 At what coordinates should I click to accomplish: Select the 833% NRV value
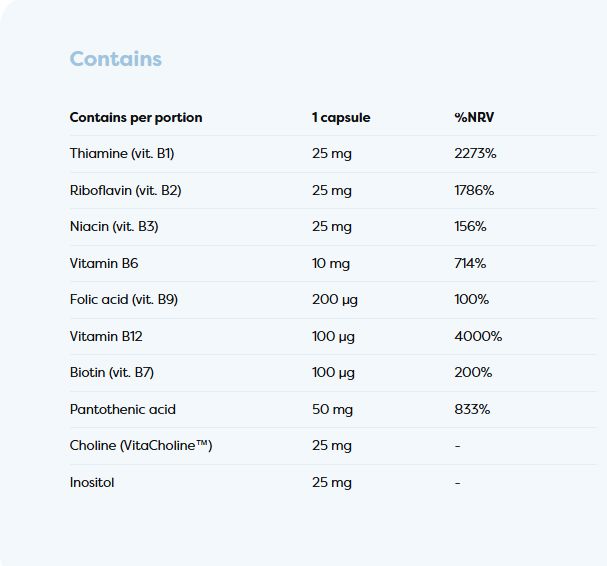coord(472,409)
